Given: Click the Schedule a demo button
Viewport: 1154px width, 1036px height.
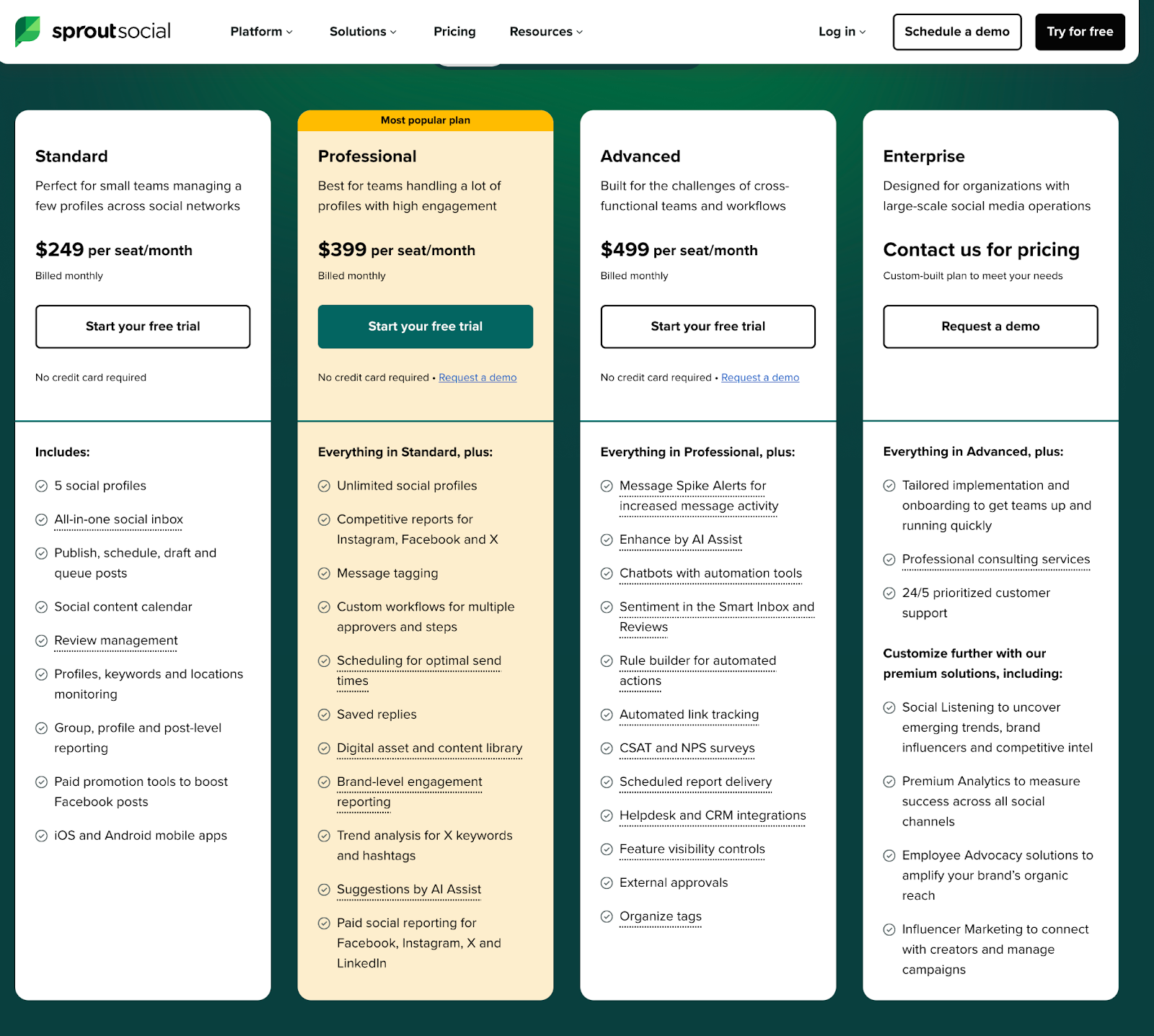Looking at the screenshot, I should (x=957, y=32).
